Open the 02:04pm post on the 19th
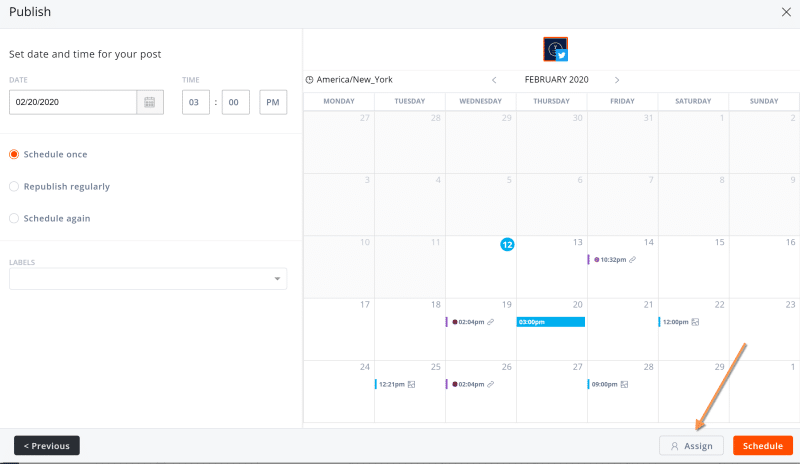 click(470, 322)
